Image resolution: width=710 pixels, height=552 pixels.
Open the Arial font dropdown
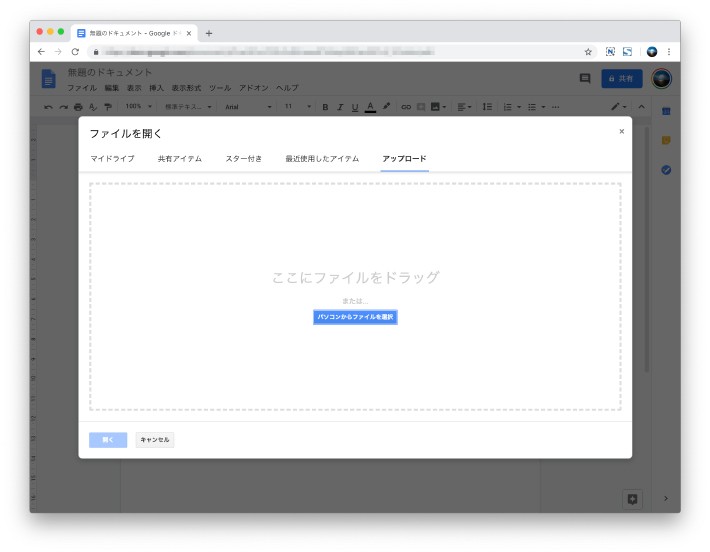(x=248, y=107)
